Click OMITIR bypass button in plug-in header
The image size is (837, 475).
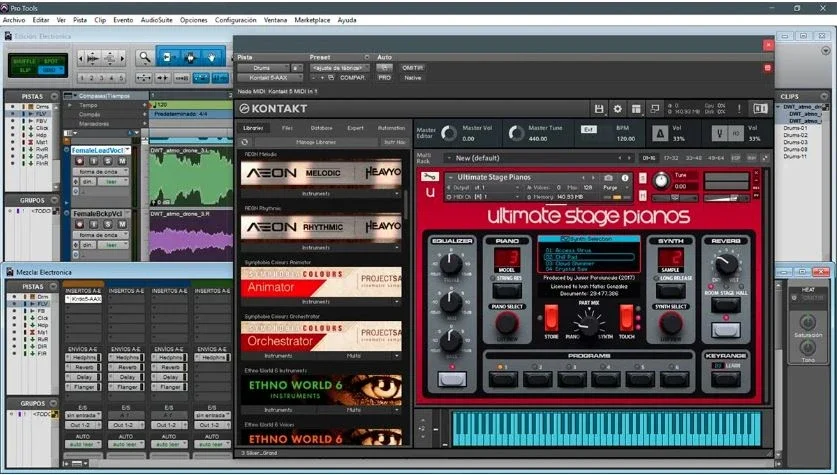(x=413, y=68)
